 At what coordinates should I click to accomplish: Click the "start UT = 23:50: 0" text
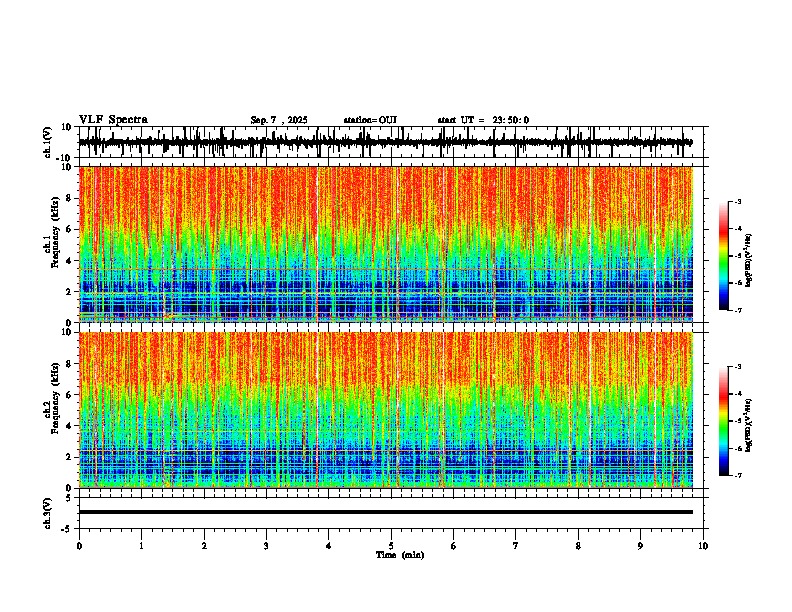483,120
